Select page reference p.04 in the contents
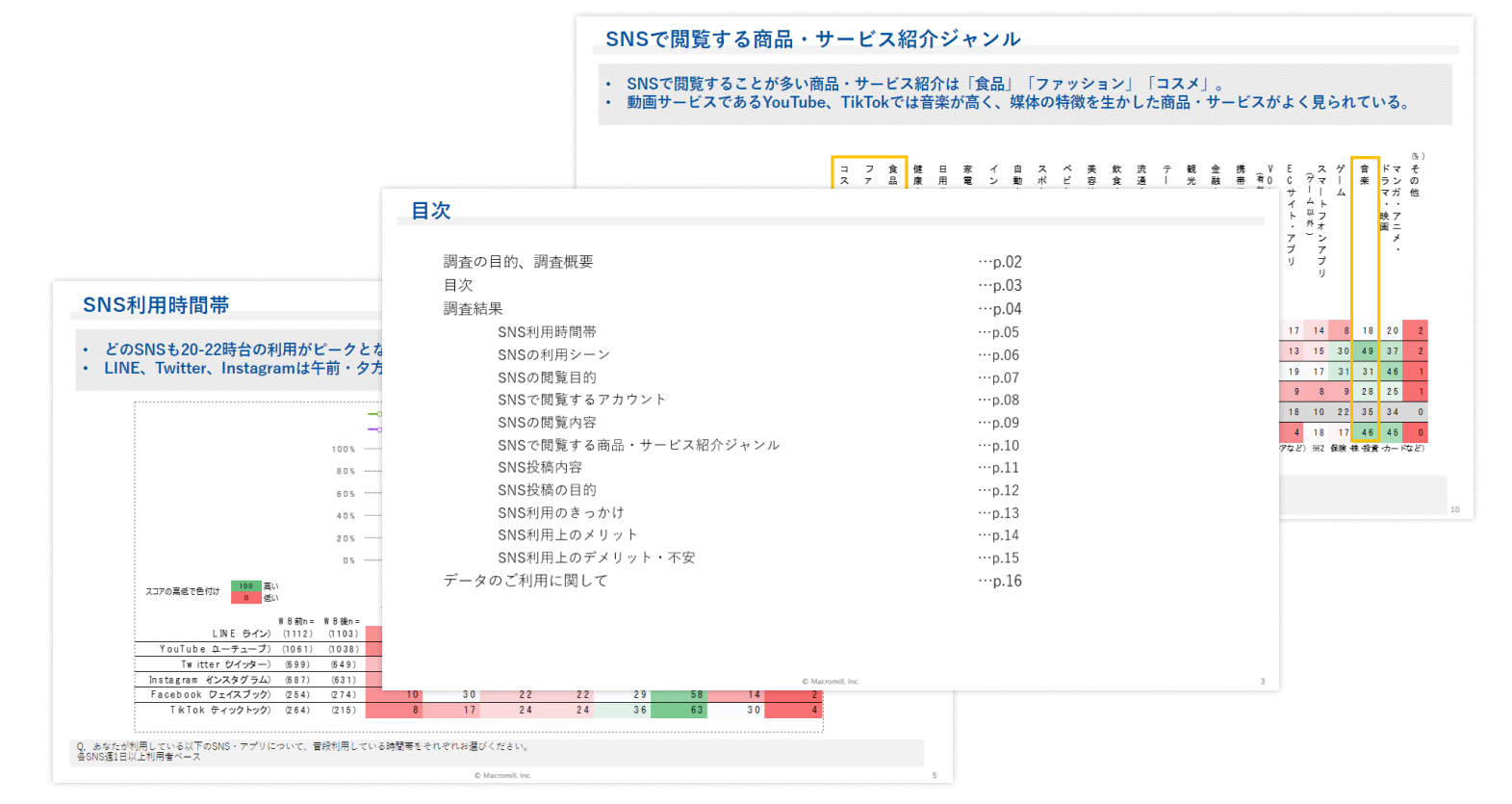 (1000, 309)
